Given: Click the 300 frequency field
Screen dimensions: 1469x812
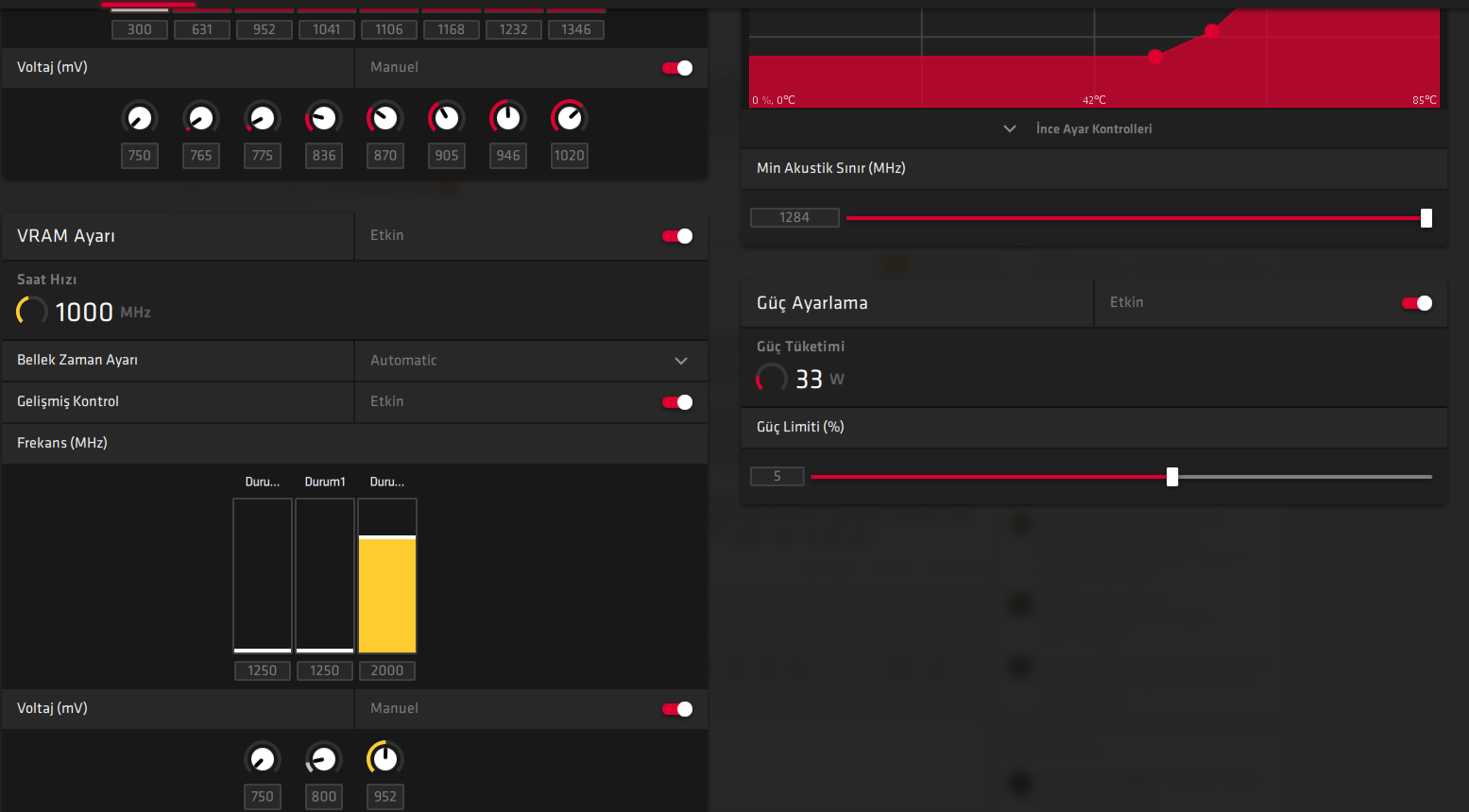Looking at the screenshot, I should tap(140, 29).
